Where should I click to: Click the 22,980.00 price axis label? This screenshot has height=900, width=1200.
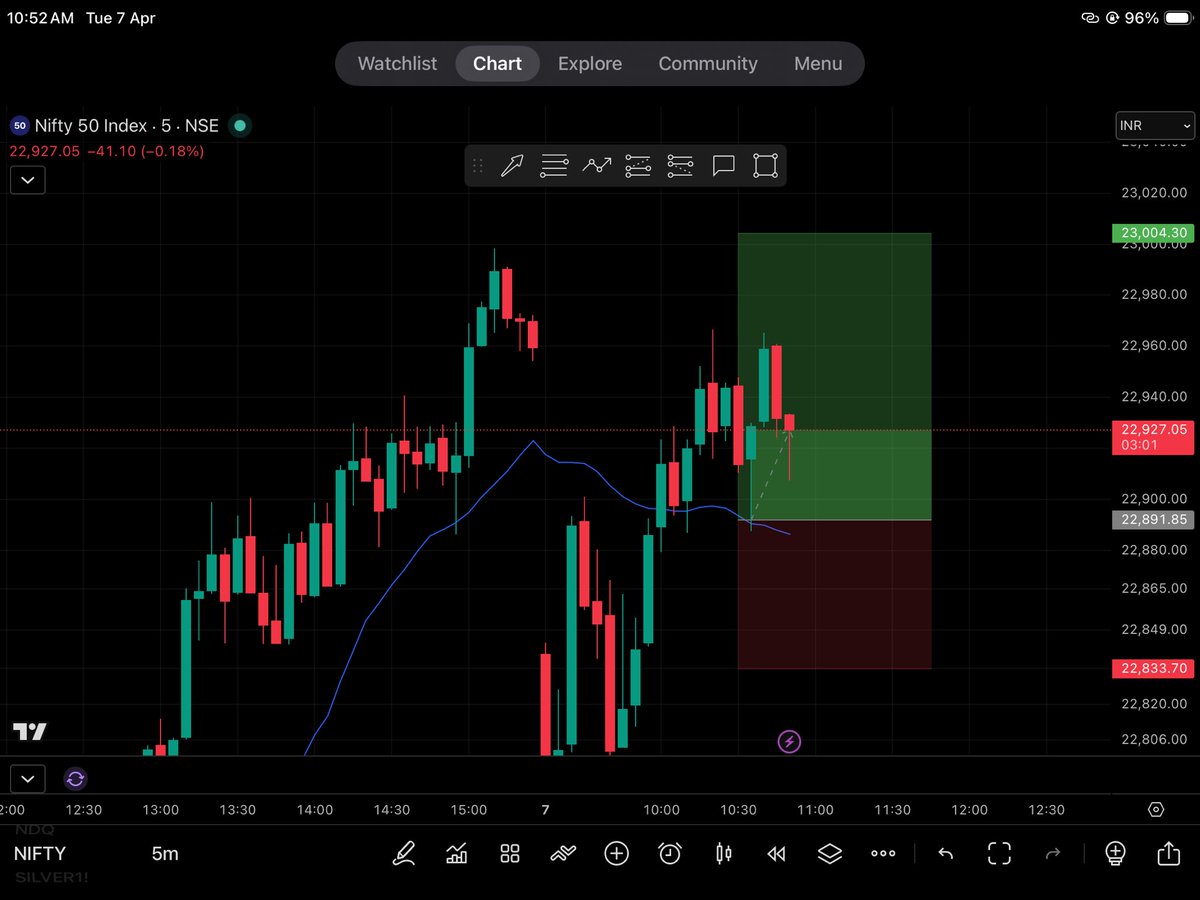click(1154, 294)
